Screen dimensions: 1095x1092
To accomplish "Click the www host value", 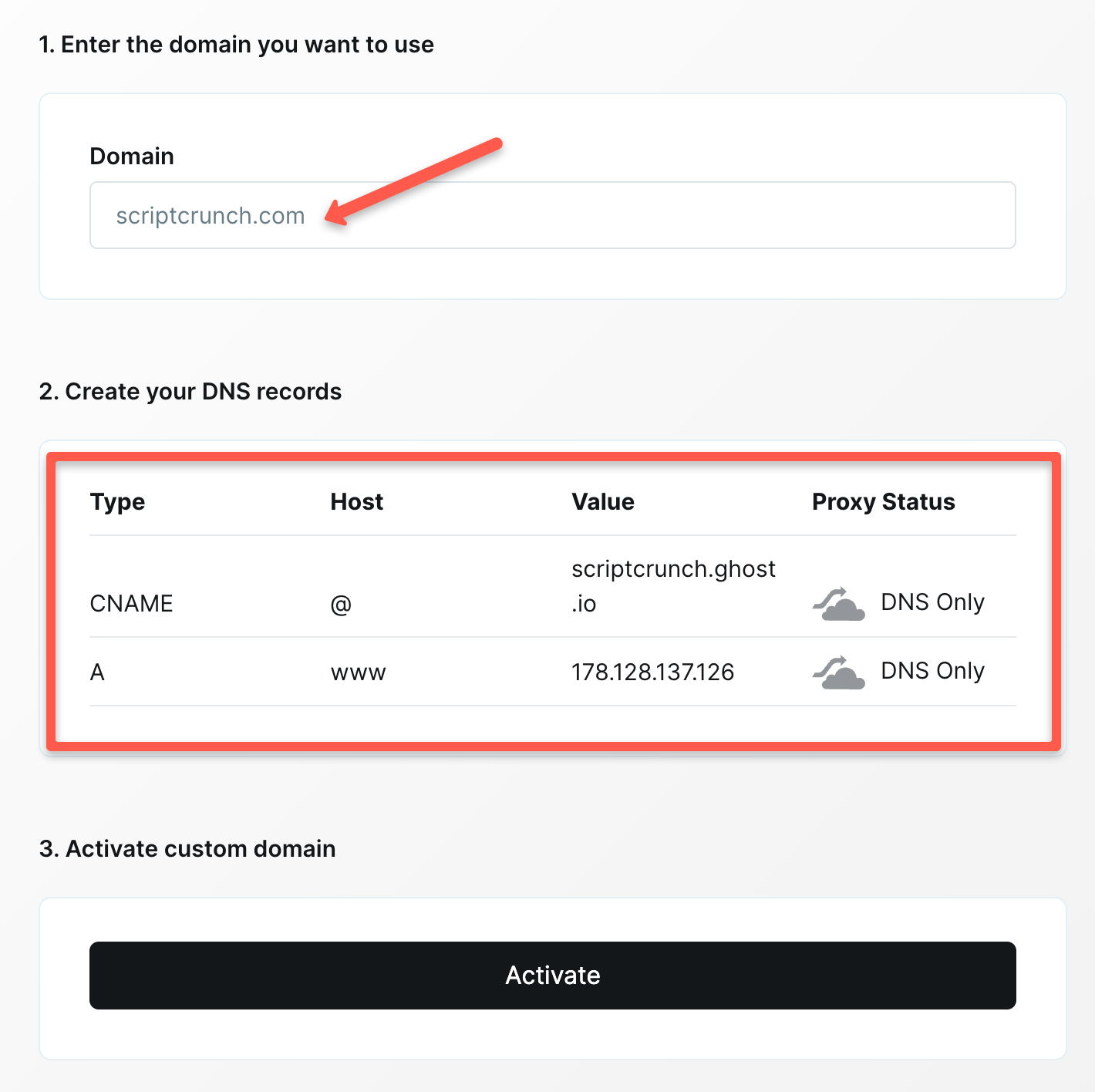I will (359, 673).
